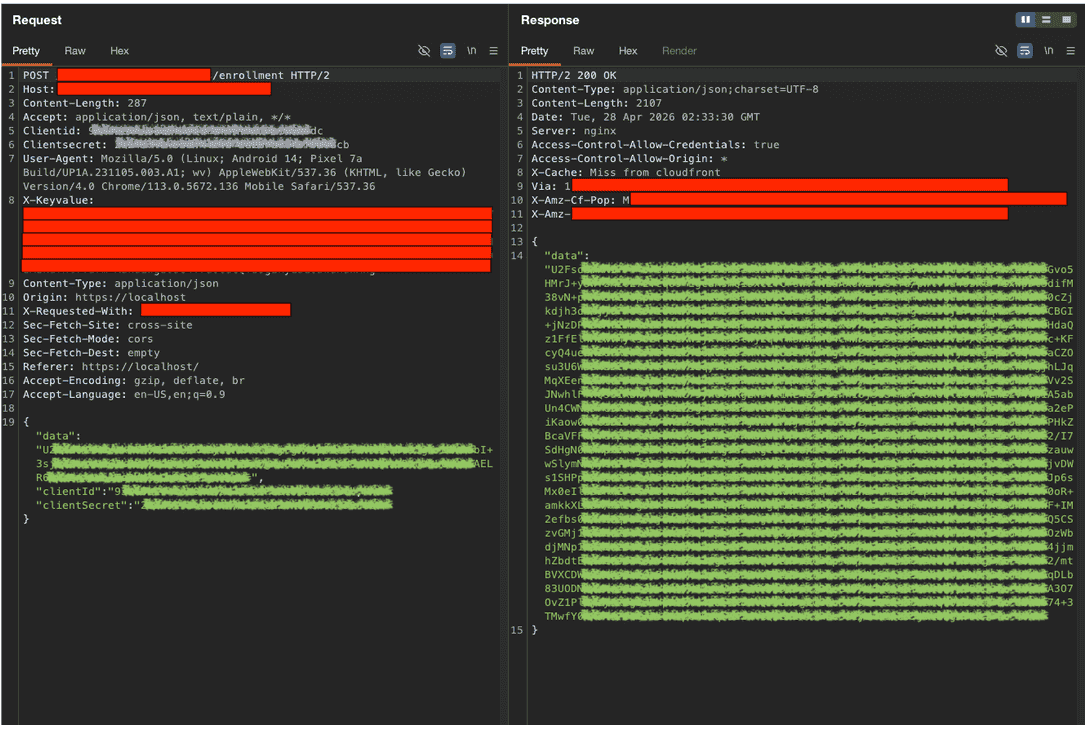Image resolution: width=1086 pixels, height=732 pixels.
Task: Switch Response view to Raw tab
Action: [x=583, y=51]
